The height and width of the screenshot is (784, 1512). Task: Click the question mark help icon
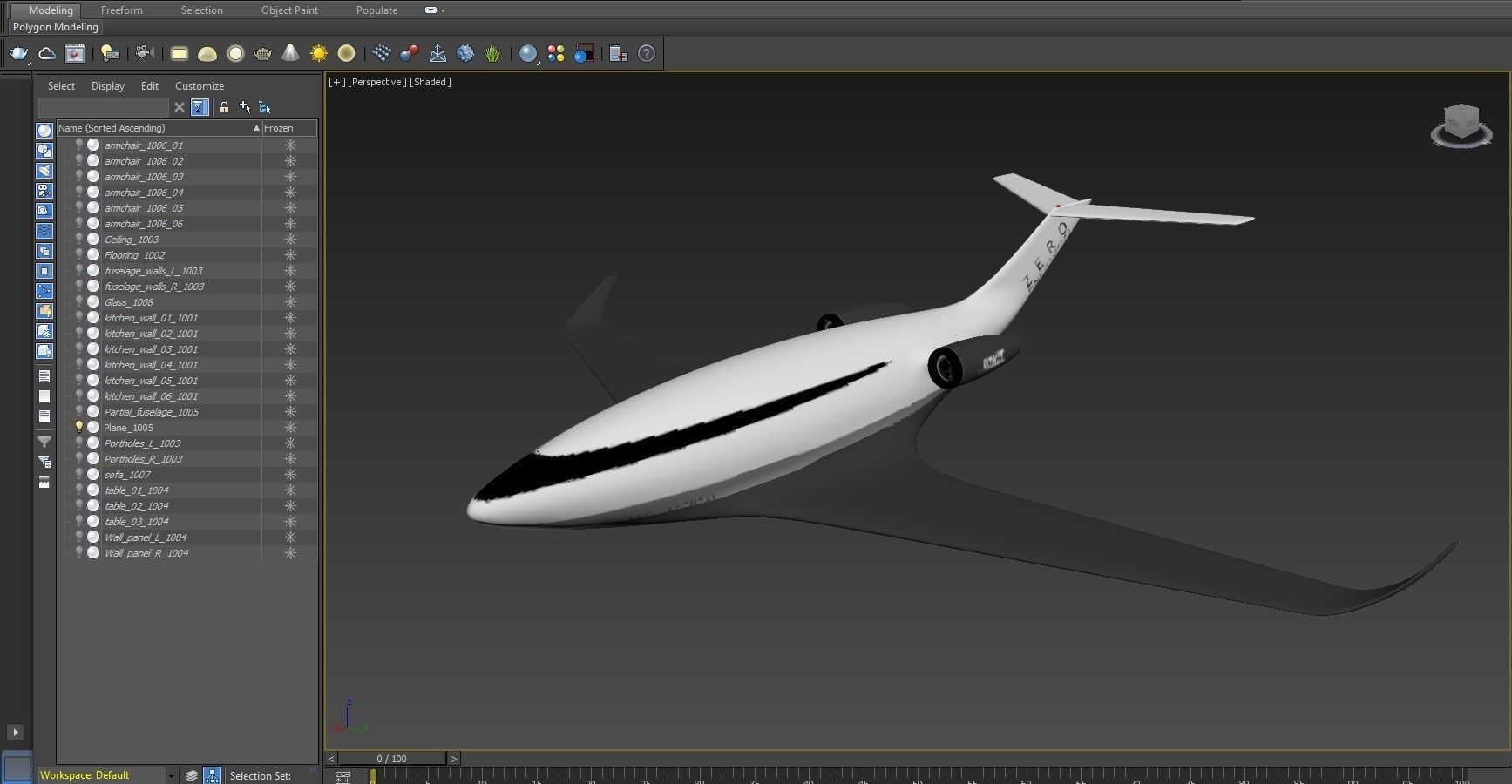point(647,54)
